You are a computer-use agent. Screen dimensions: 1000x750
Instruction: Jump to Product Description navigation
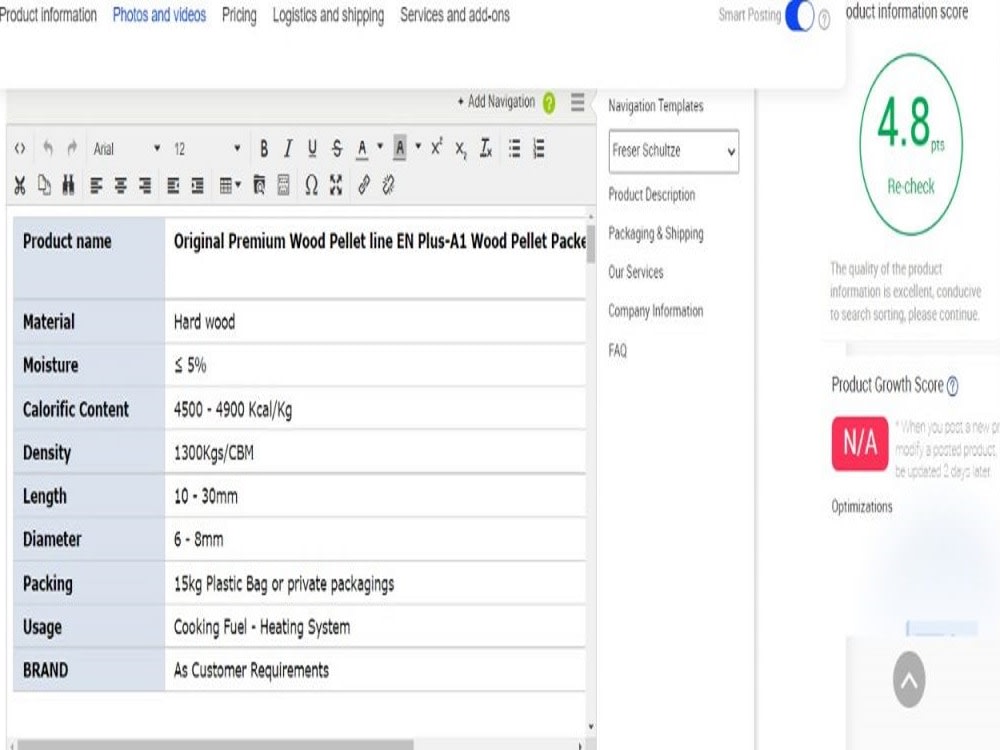point(652,195)
